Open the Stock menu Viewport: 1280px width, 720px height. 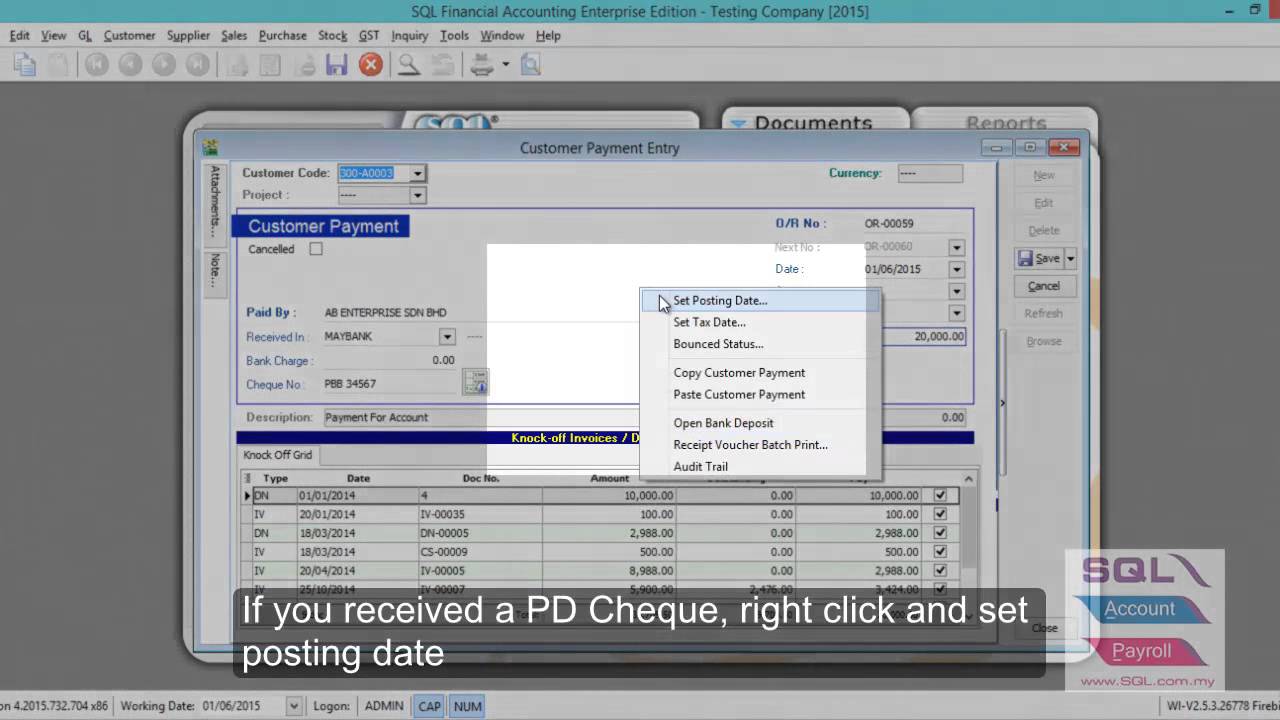(332, 35)
